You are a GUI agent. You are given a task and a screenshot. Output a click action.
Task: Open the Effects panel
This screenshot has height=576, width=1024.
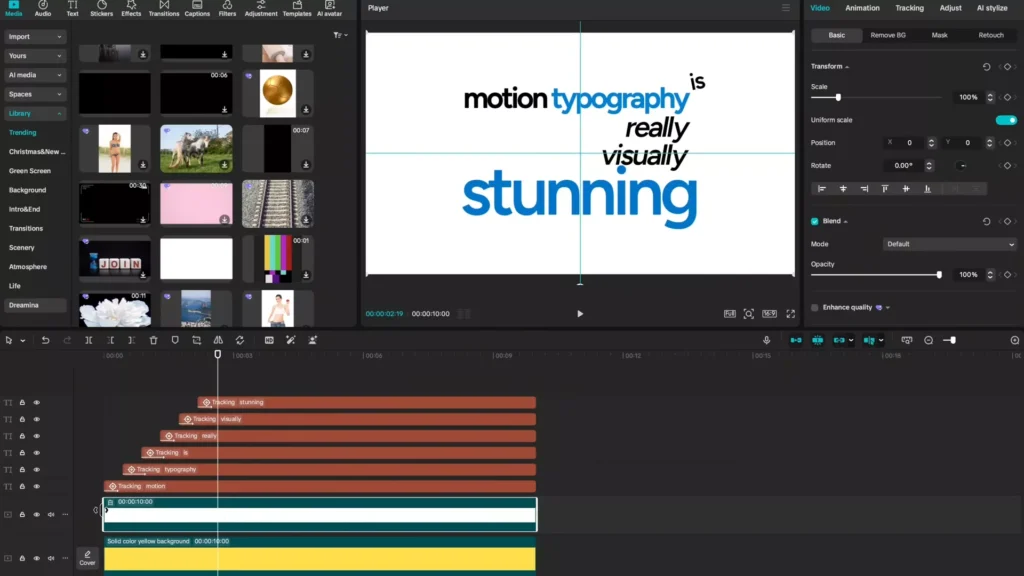coord(131,9)
